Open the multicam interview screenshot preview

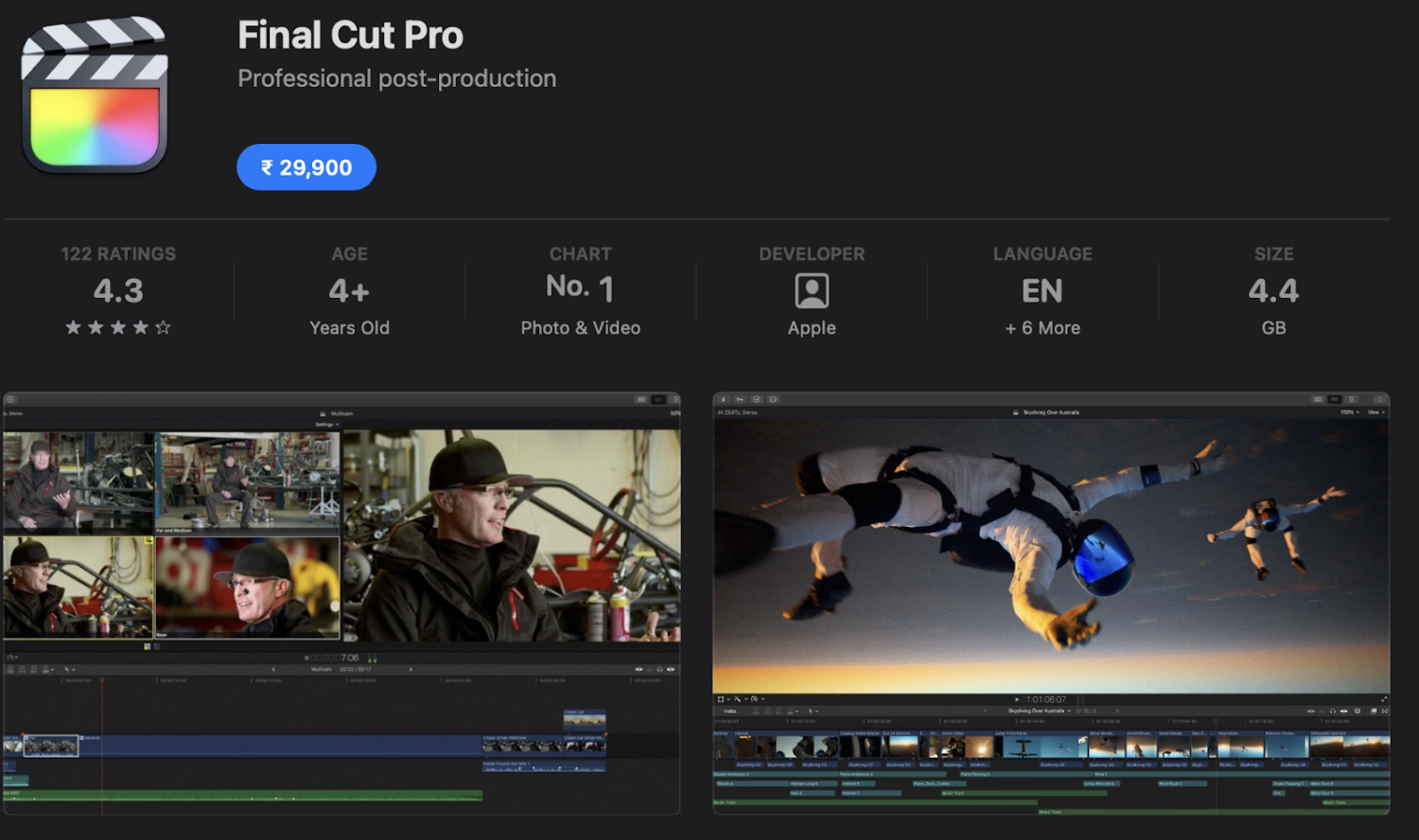click(342, 604)
